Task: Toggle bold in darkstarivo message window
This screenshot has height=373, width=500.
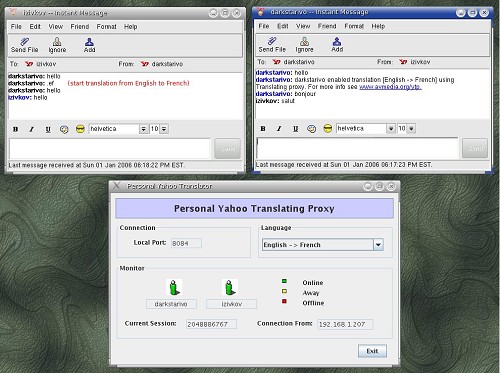Action: pyautogui.click(x=263, y=128)
